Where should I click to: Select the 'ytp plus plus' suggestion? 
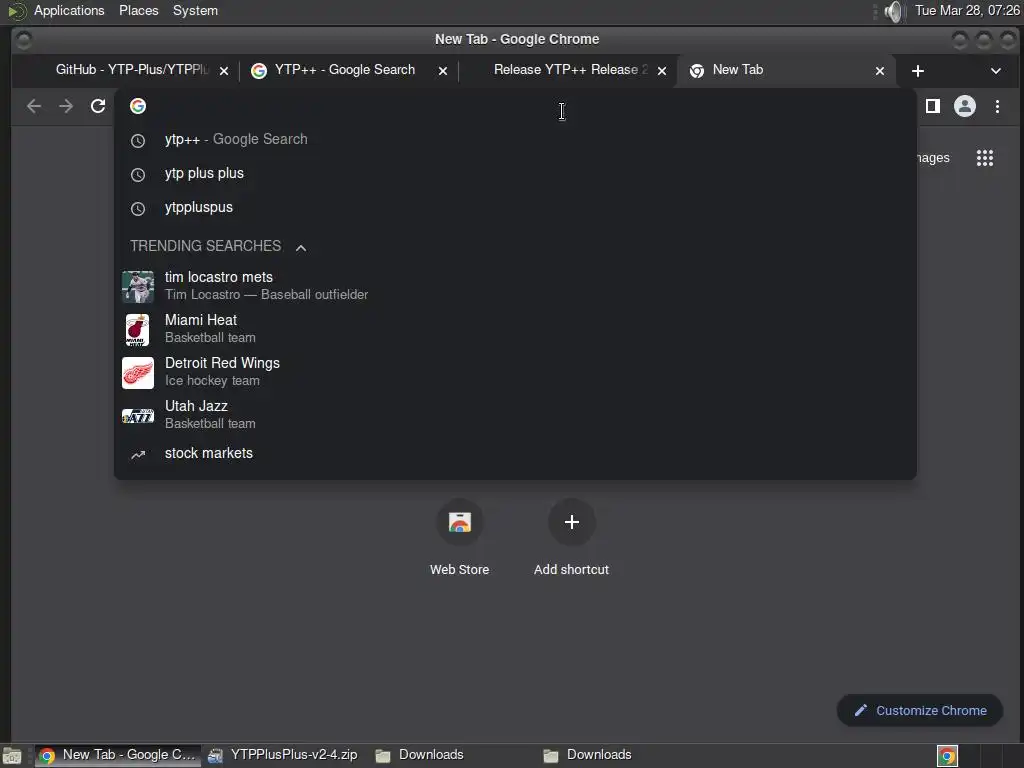coord(515,174)
